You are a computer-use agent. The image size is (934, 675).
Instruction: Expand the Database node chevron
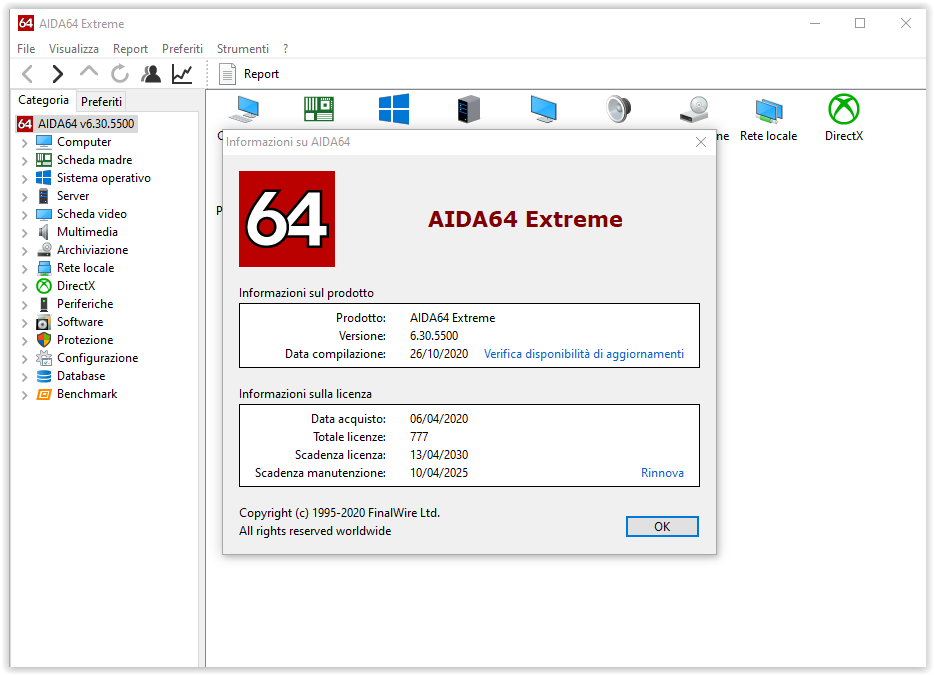(24, 377)
